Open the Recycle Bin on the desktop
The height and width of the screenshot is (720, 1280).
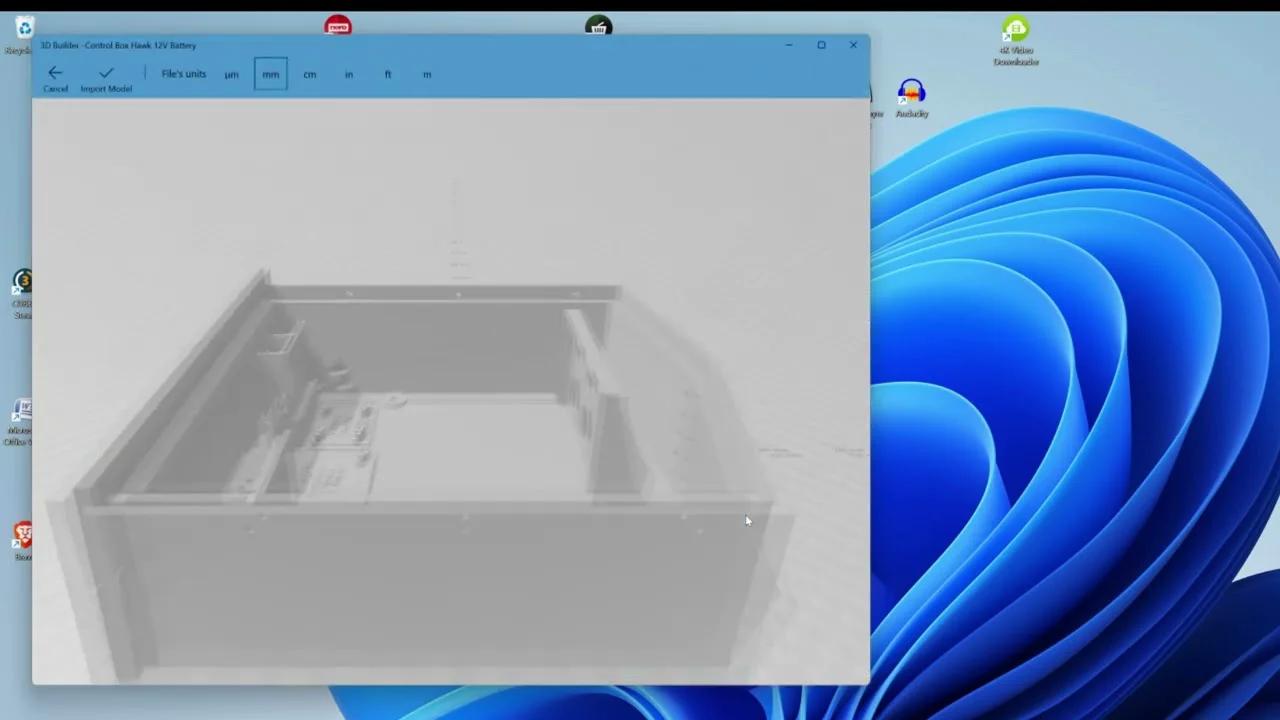23,28
